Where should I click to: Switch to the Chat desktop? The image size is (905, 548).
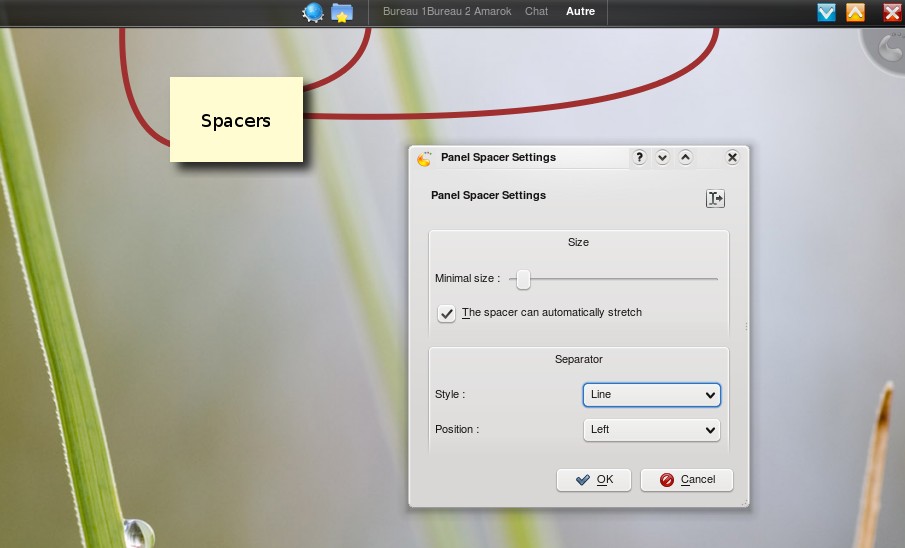point(536,12)
